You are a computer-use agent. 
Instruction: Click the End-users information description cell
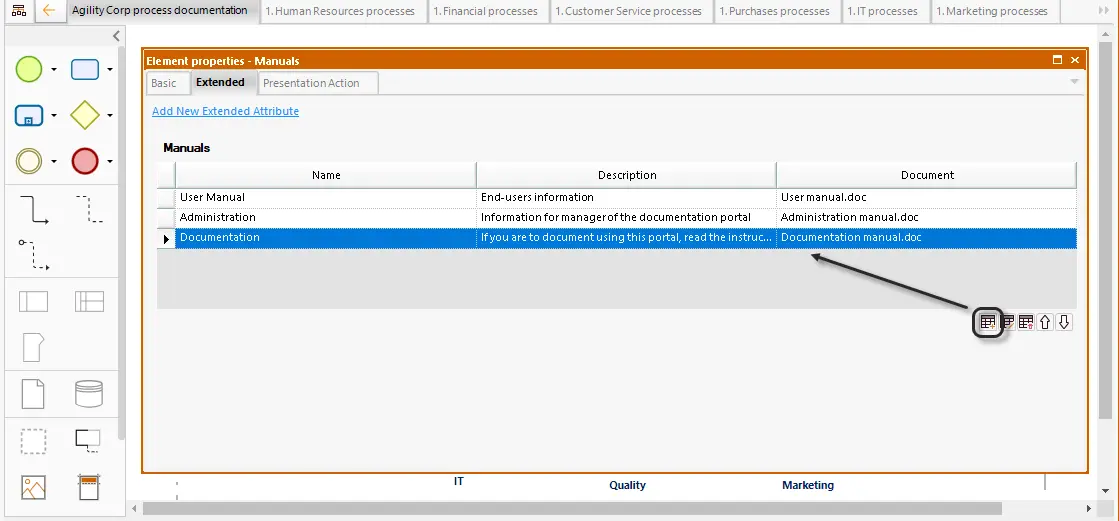(627, 197)
